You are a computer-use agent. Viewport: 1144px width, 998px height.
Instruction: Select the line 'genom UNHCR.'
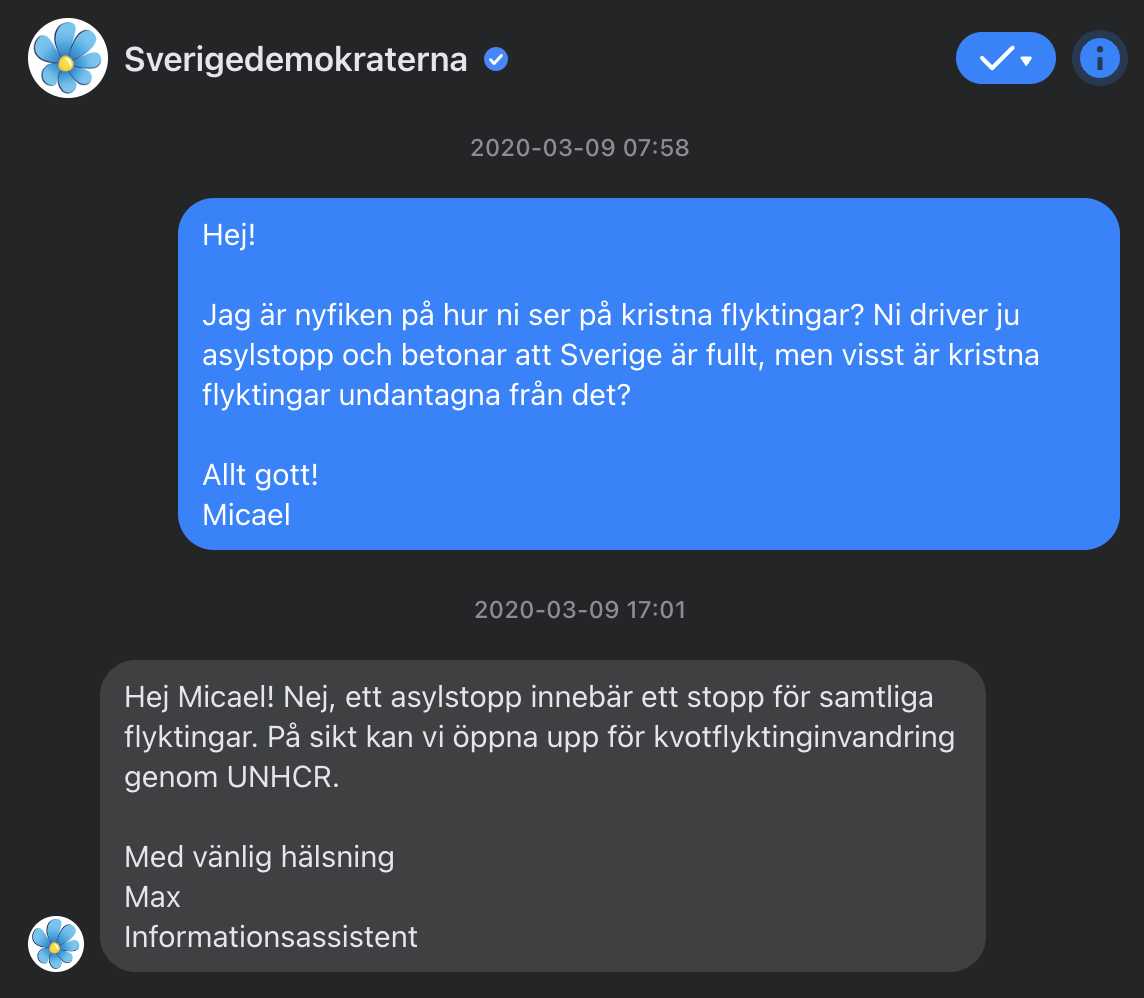tap(232, 778)
